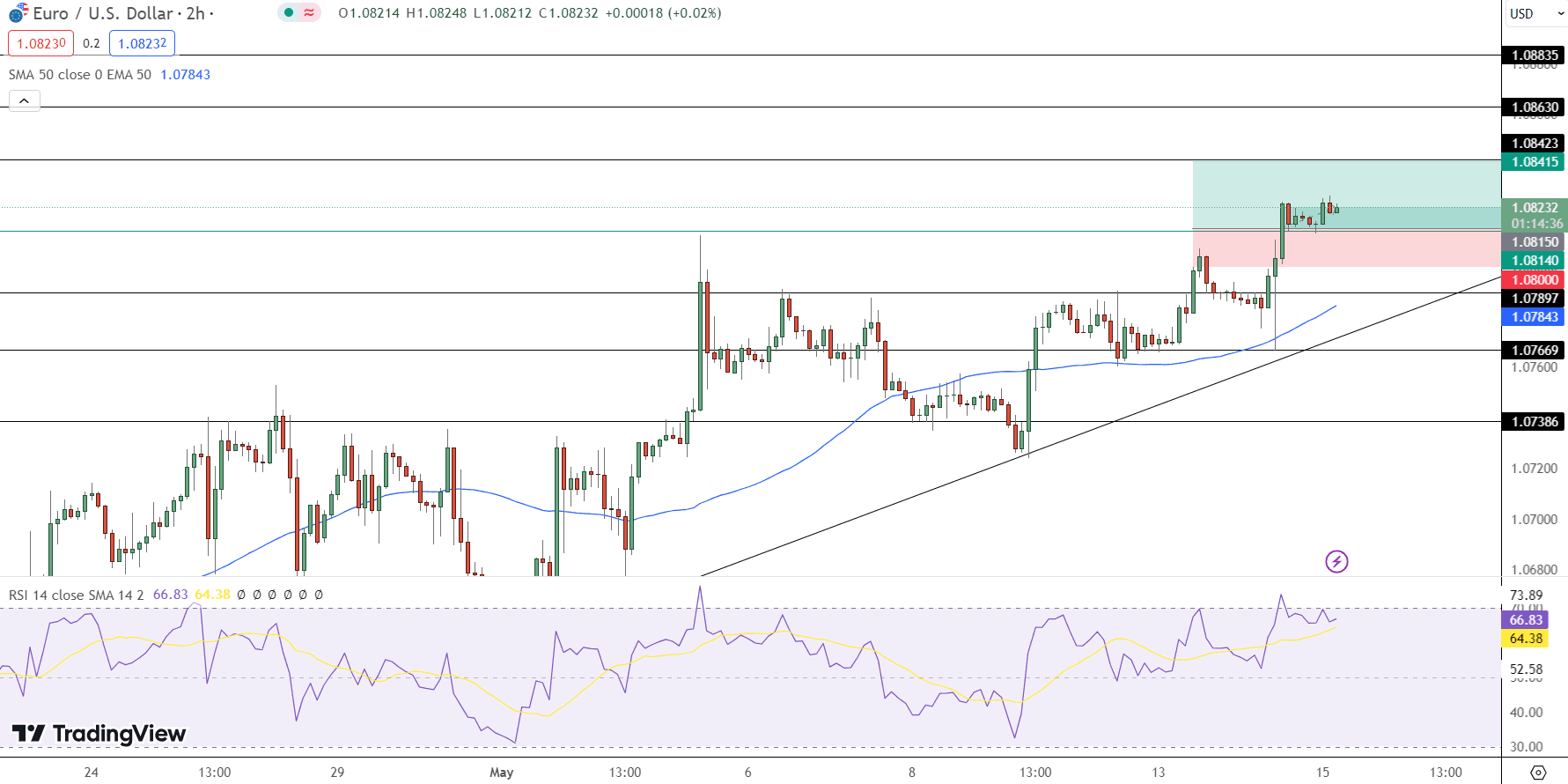Select the SMA 50 close 0 EMA 50 indicator legend

(x=80, y=75)
